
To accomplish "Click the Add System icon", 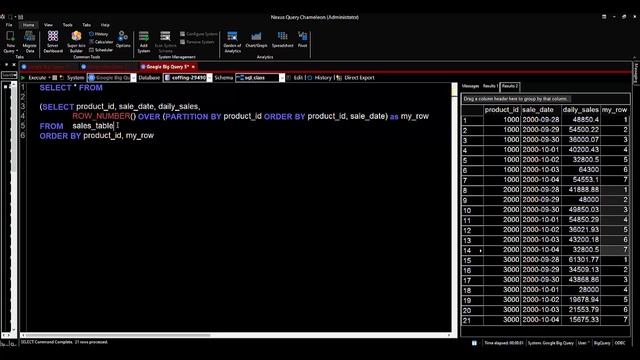I will tap(144, 42).
